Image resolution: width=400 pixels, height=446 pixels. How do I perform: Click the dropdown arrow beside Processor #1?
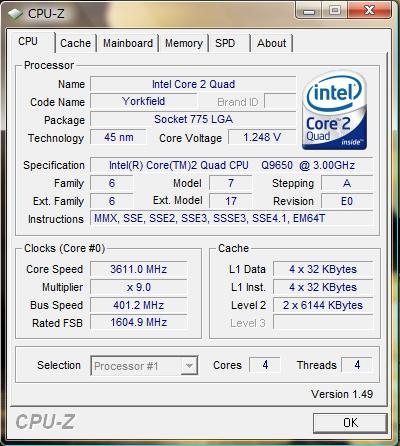189,366
